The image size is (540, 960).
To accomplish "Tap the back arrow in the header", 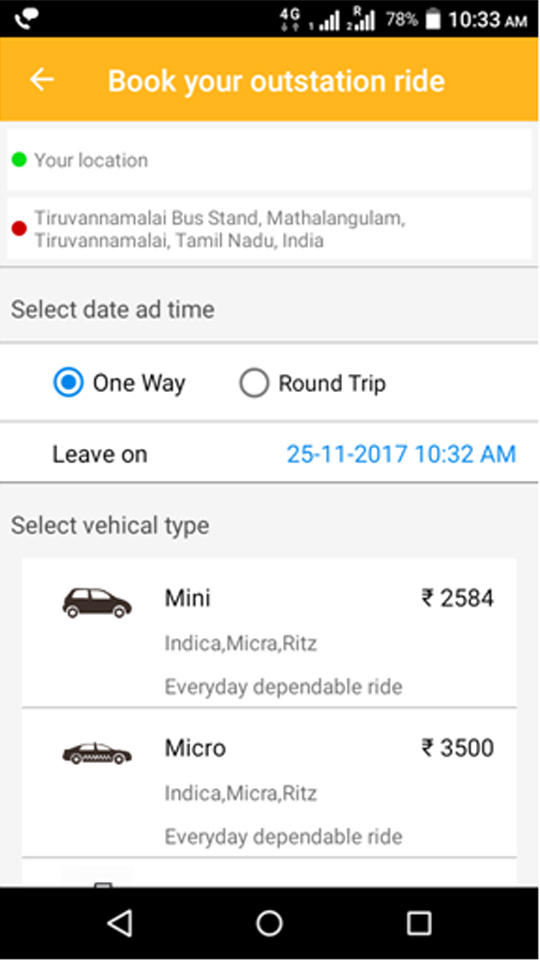I will pos(42,80).
